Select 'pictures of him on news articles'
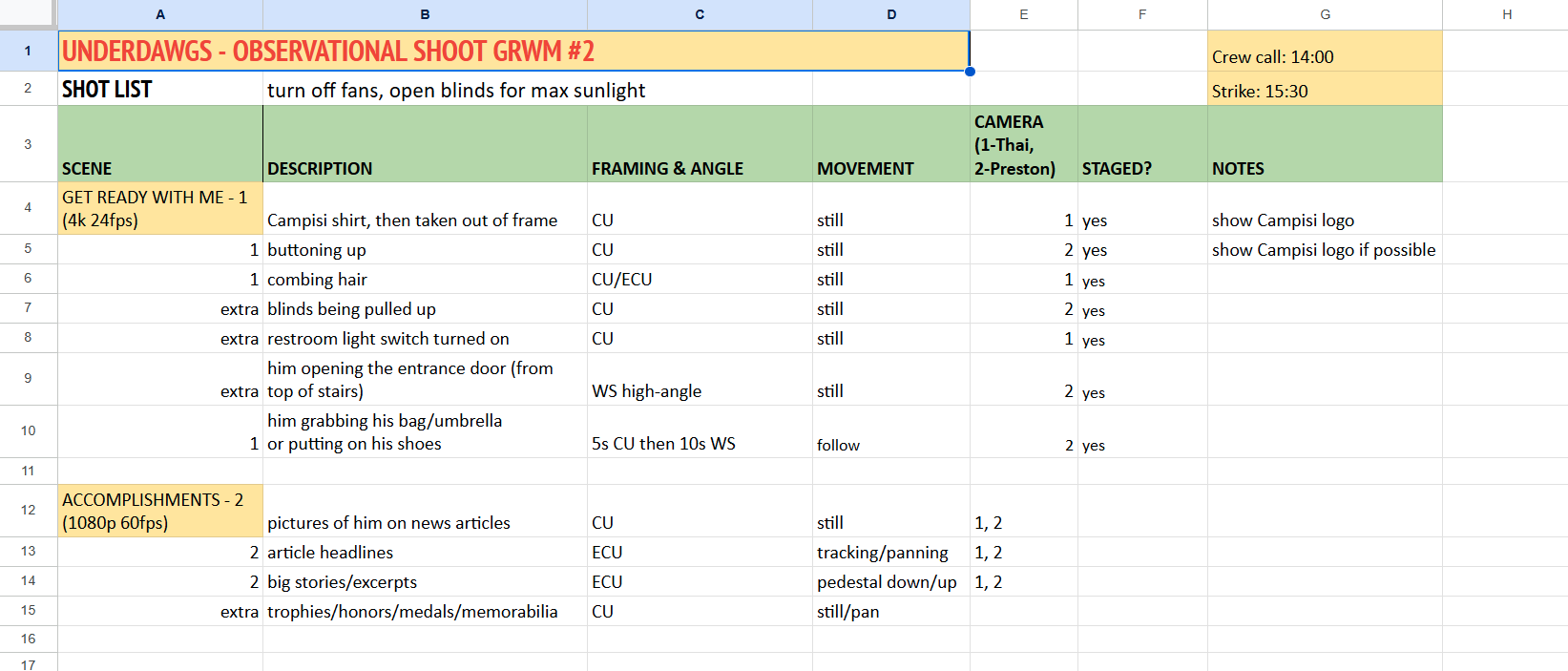 (425, 511)
